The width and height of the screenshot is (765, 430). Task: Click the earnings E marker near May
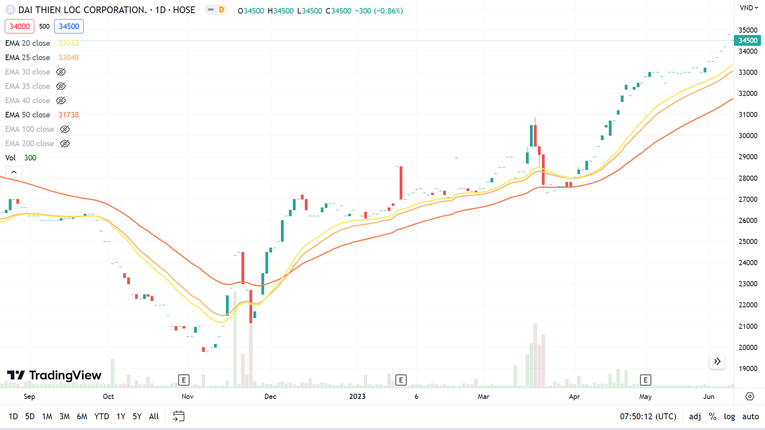click(x=645, y=380)
